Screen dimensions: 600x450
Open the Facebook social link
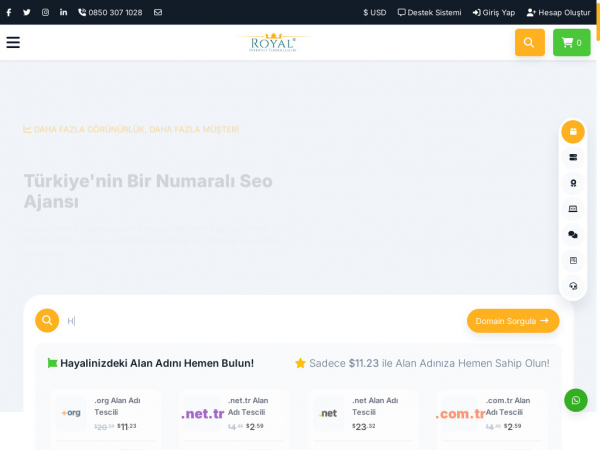coord(9,12)
